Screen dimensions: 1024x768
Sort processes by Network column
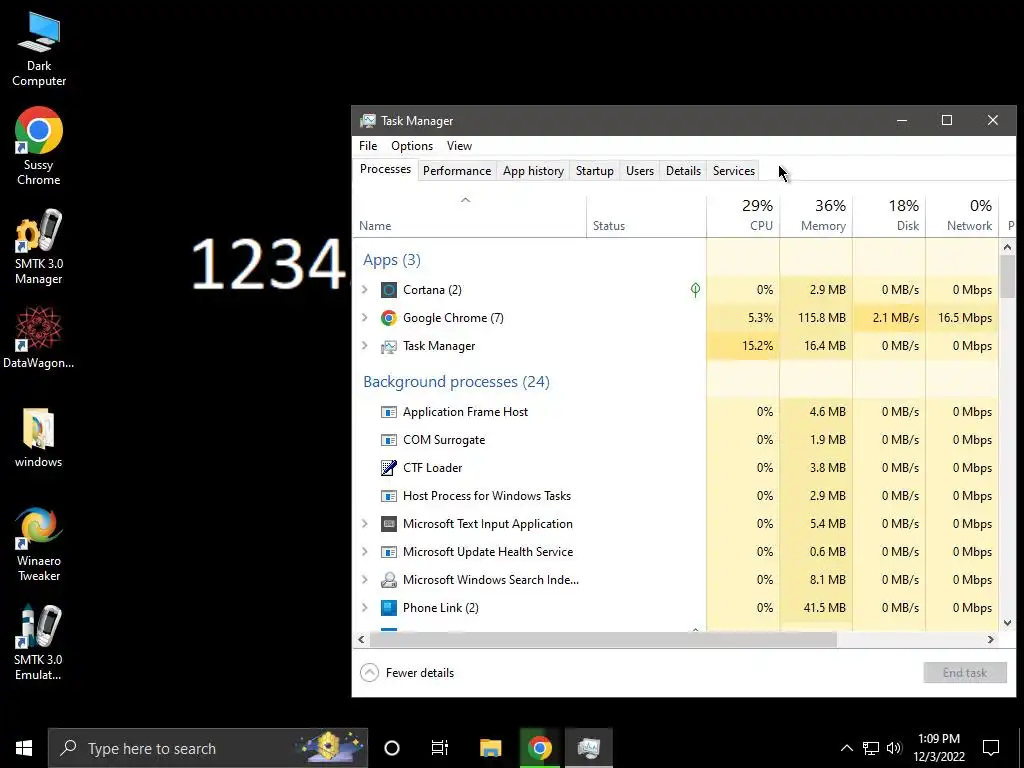(x=963, y=216)
